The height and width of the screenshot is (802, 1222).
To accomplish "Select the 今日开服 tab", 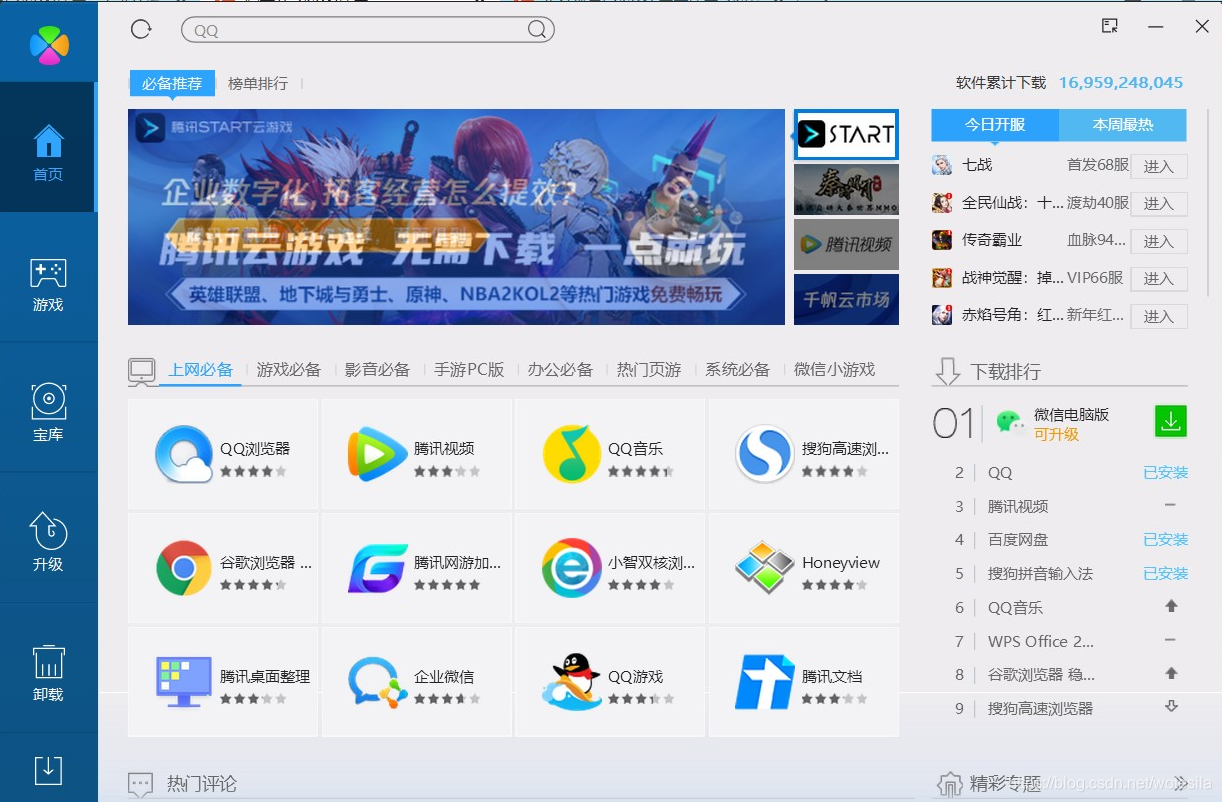I will (995, 125).
